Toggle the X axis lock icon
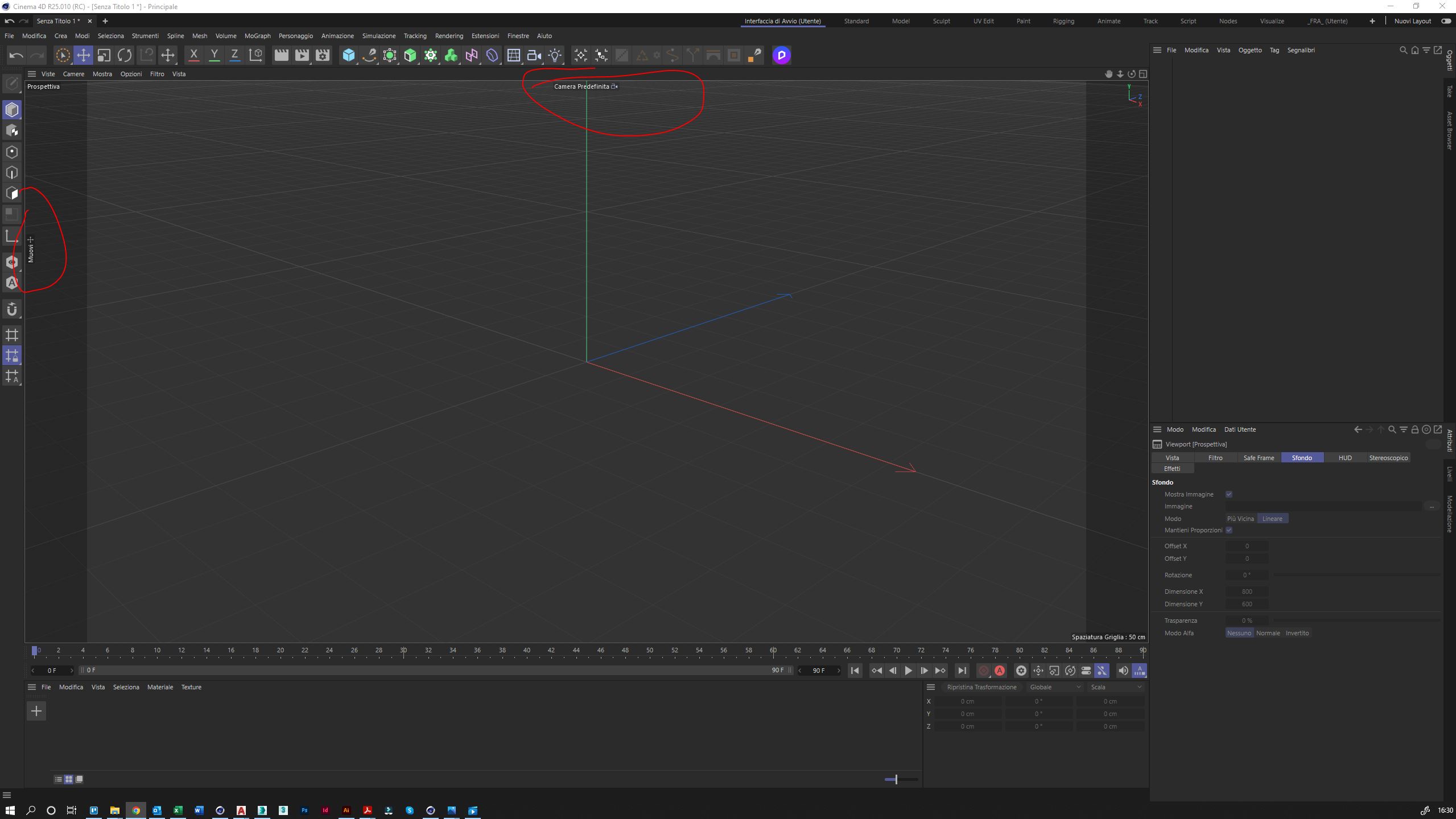The image size is (1456, 819). point(193,55)
